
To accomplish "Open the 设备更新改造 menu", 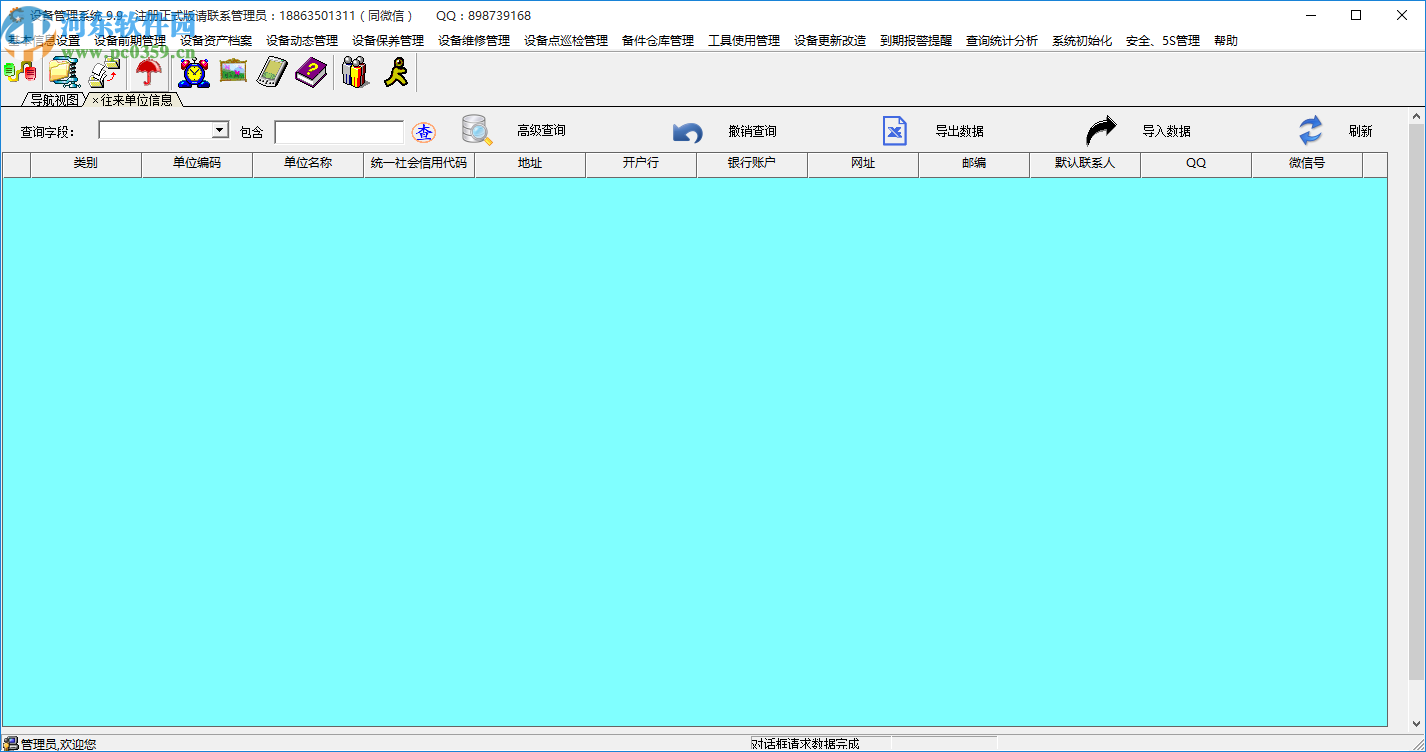I will (830, 41).
